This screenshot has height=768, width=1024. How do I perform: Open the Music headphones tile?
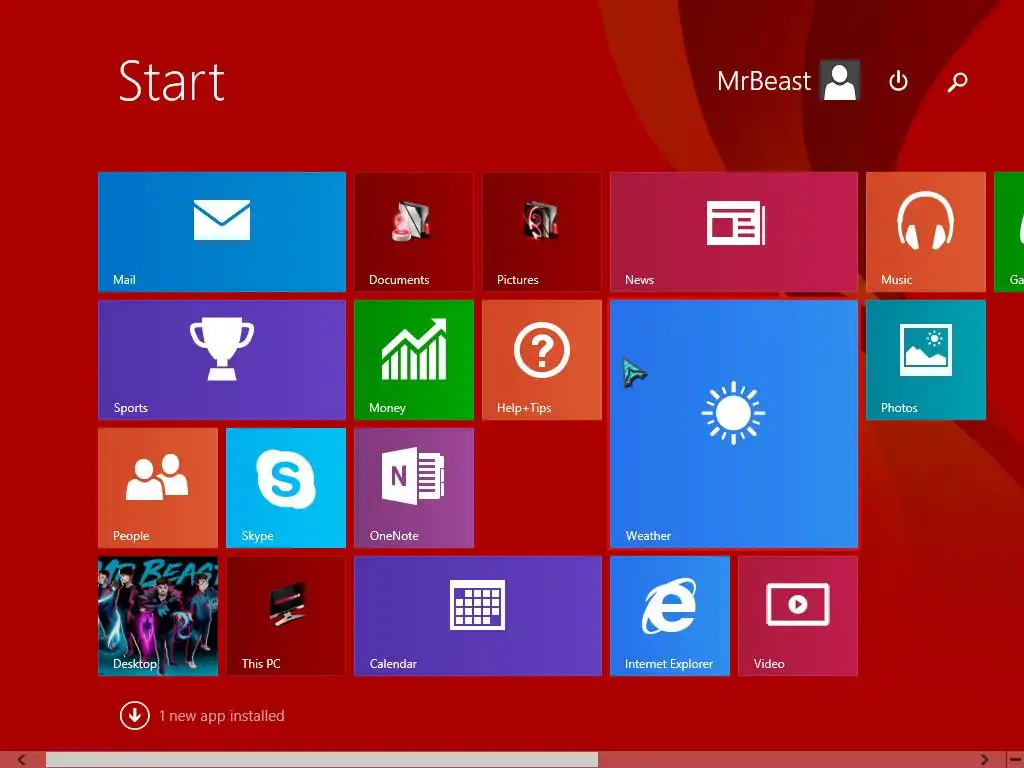pos(925,232)
